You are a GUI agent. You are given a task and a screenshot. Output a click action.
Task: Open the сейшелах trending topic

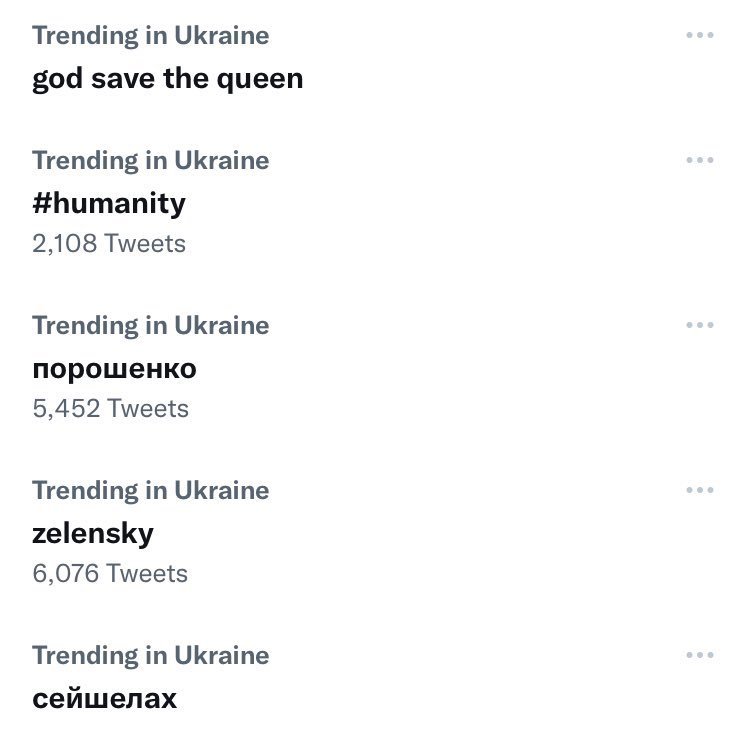coord(104,699)
